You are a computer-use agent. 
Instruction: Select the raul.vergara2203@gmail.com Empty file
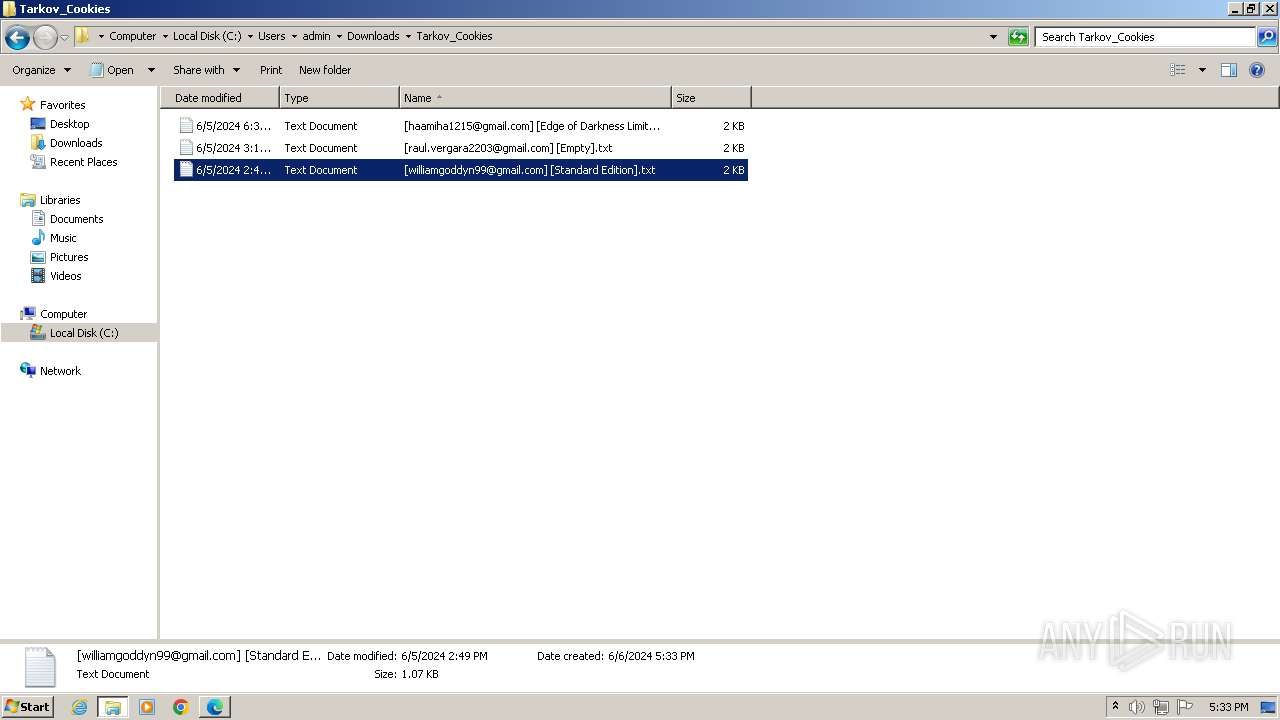(x=461, y=148)
